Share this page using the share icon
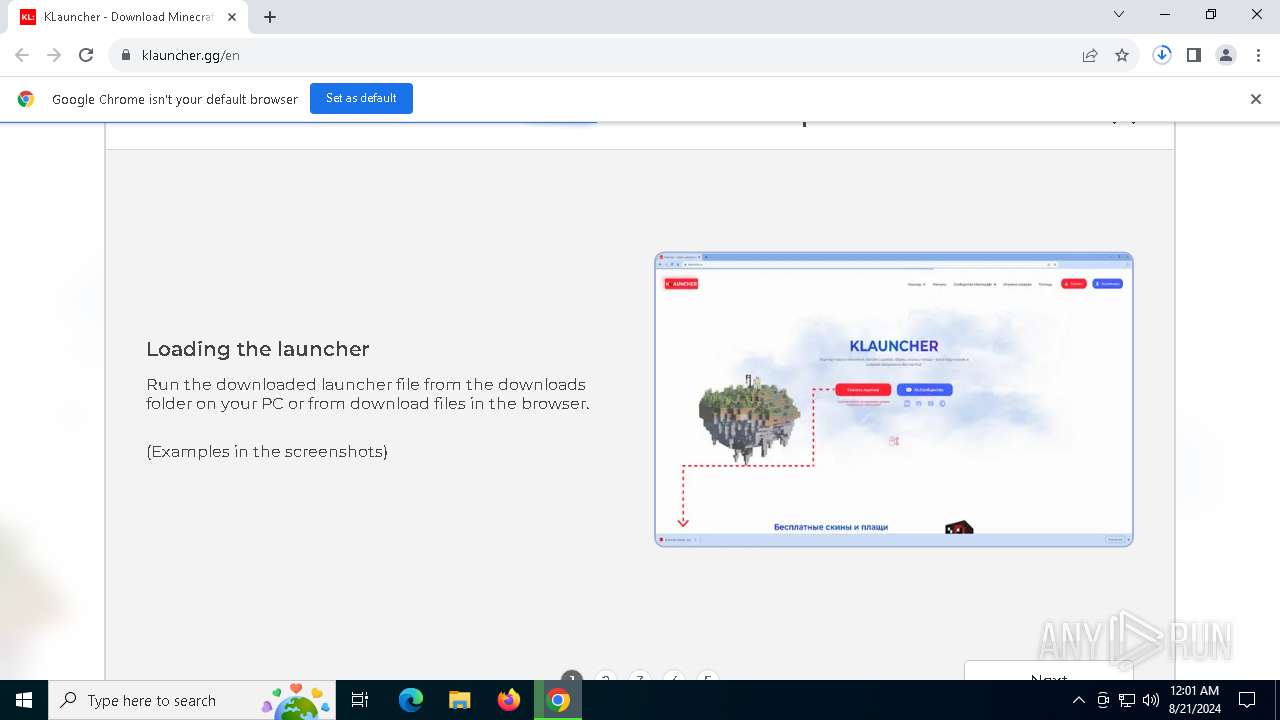The width and height of the screenshot is (1280, 720). (1090, 55)
